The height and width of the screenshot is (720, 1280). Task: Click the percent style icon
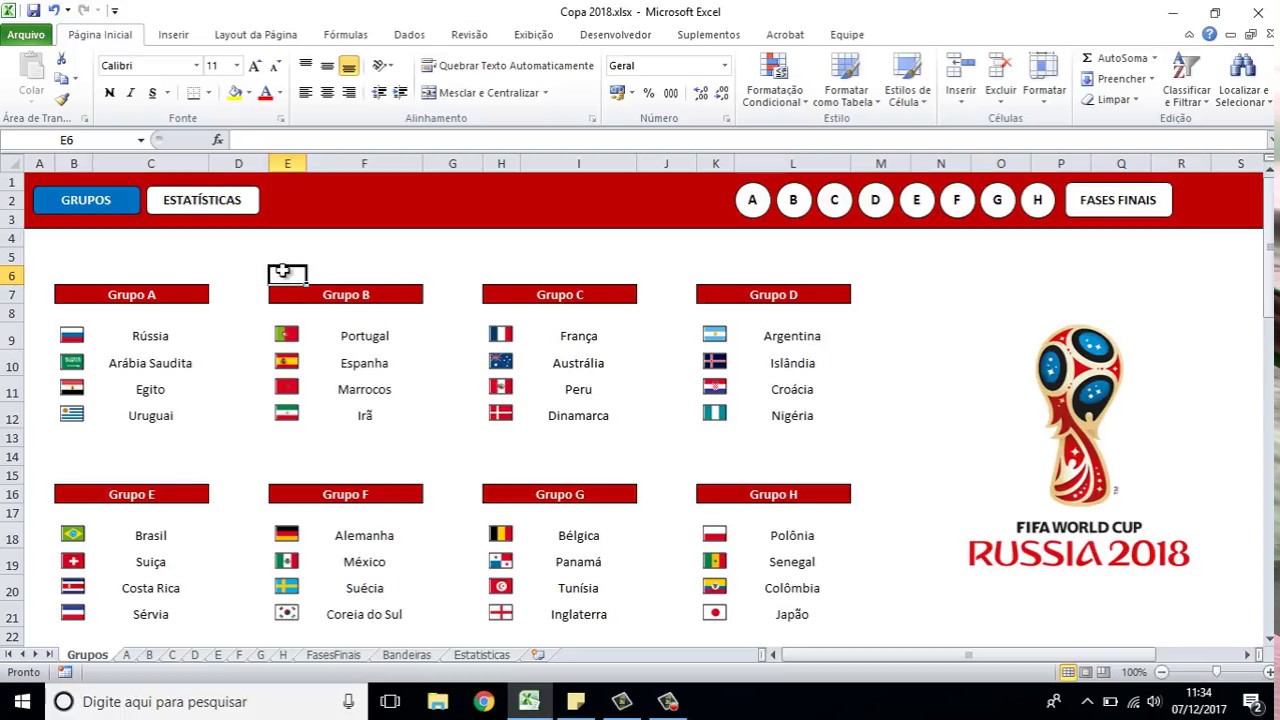pos(649,93)
